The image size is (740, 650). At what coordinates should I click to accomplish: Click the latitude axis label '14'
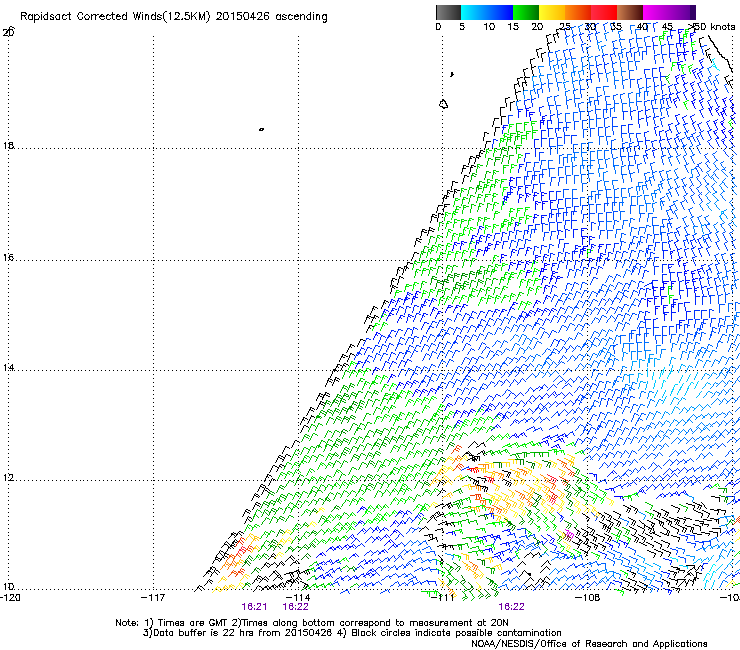8,367
